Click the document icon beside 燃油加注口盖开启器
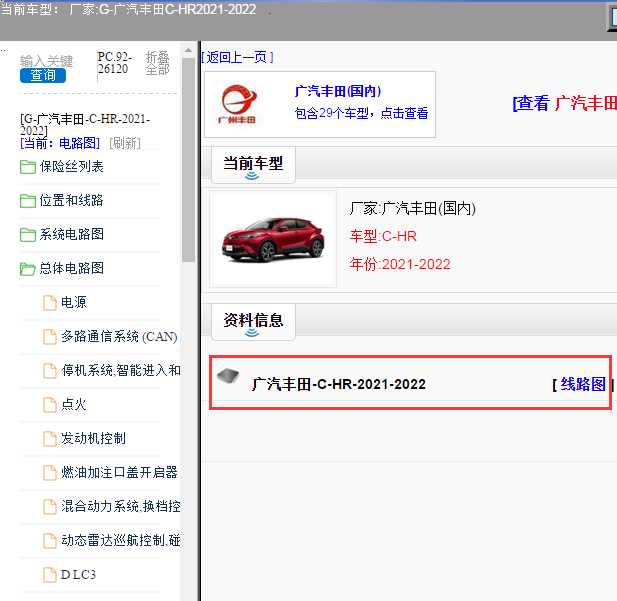The height and width of the screenshot is (601, 617). pyautogui.click(x=50, y=472)
